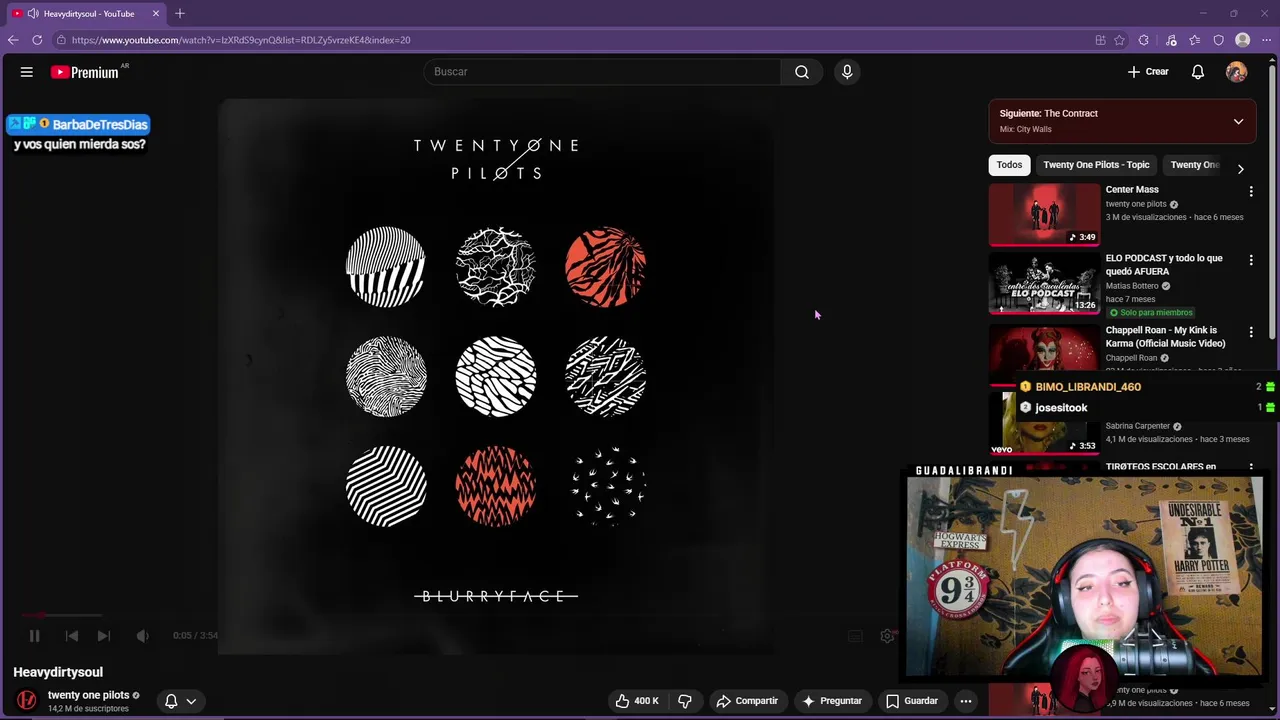1280x720 pixels.
Task: Skip to previous video in playlist
Action: click(x=72, y=635)
